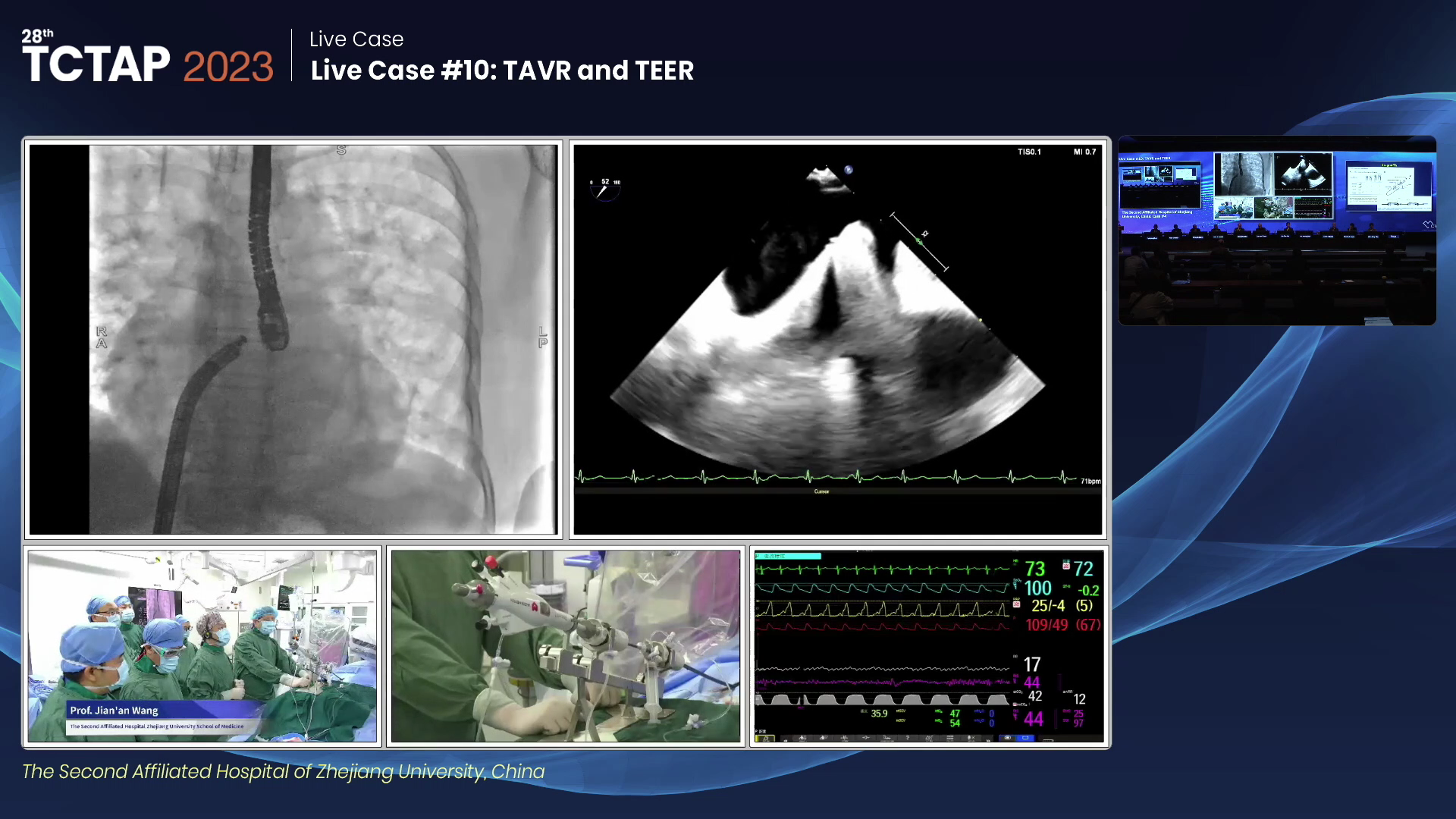
Task: Open the patient vital signs monitor panel
Action: point(929,646)
